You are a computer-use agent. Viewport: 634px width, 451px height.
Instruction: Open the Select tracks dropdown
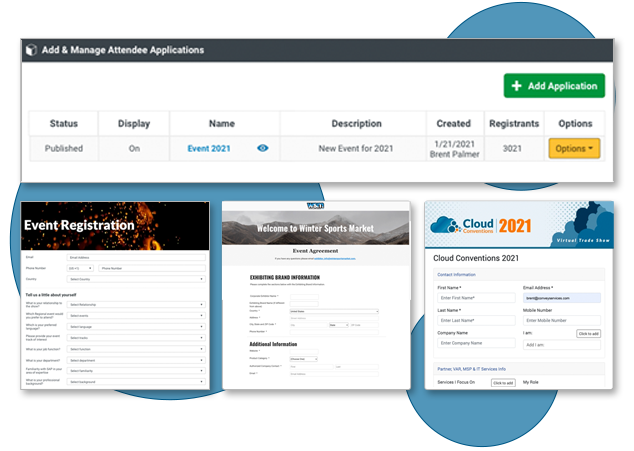pyautogui.click(x=136, y=338)
